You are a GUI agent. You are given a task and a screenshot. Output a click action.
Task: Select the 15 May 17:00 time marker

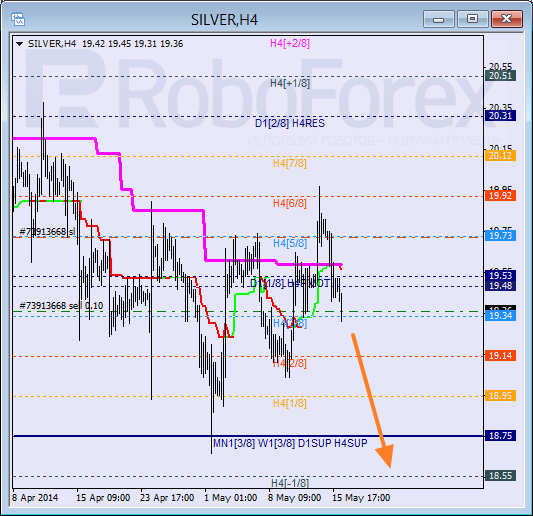pos(361,498)
